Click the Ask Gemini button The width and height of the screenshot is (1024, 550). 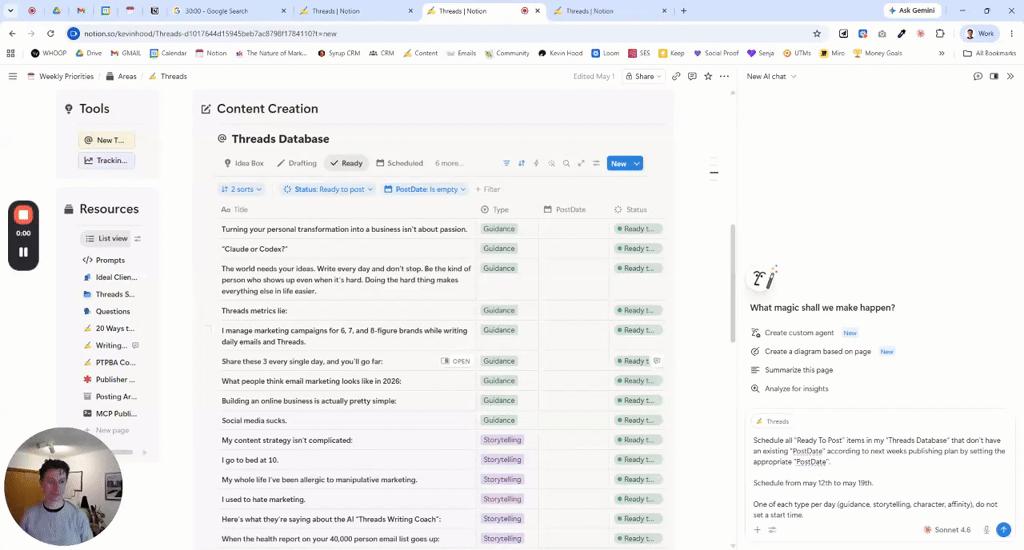(912, 10)
